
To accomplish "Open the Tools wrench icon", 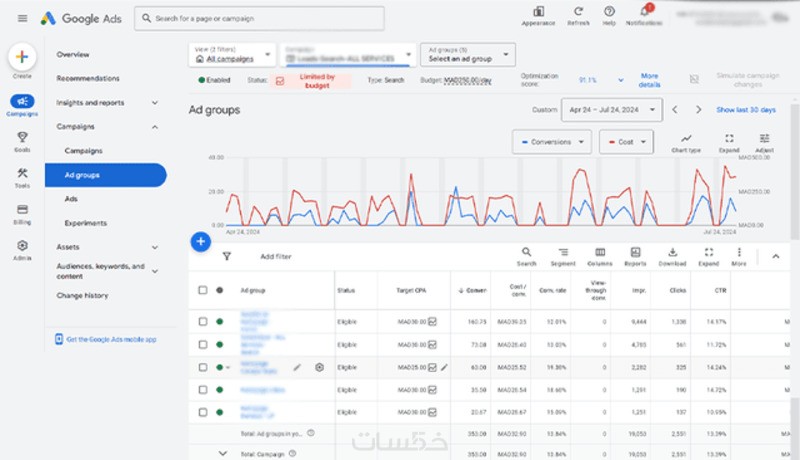I will (22, 173).
